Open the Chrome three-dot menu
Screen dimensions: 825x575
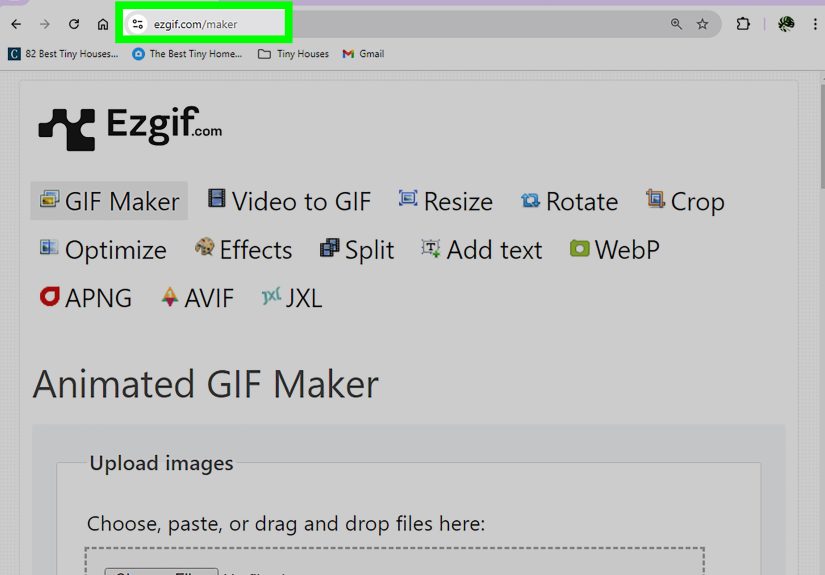[x=815, y=24]
